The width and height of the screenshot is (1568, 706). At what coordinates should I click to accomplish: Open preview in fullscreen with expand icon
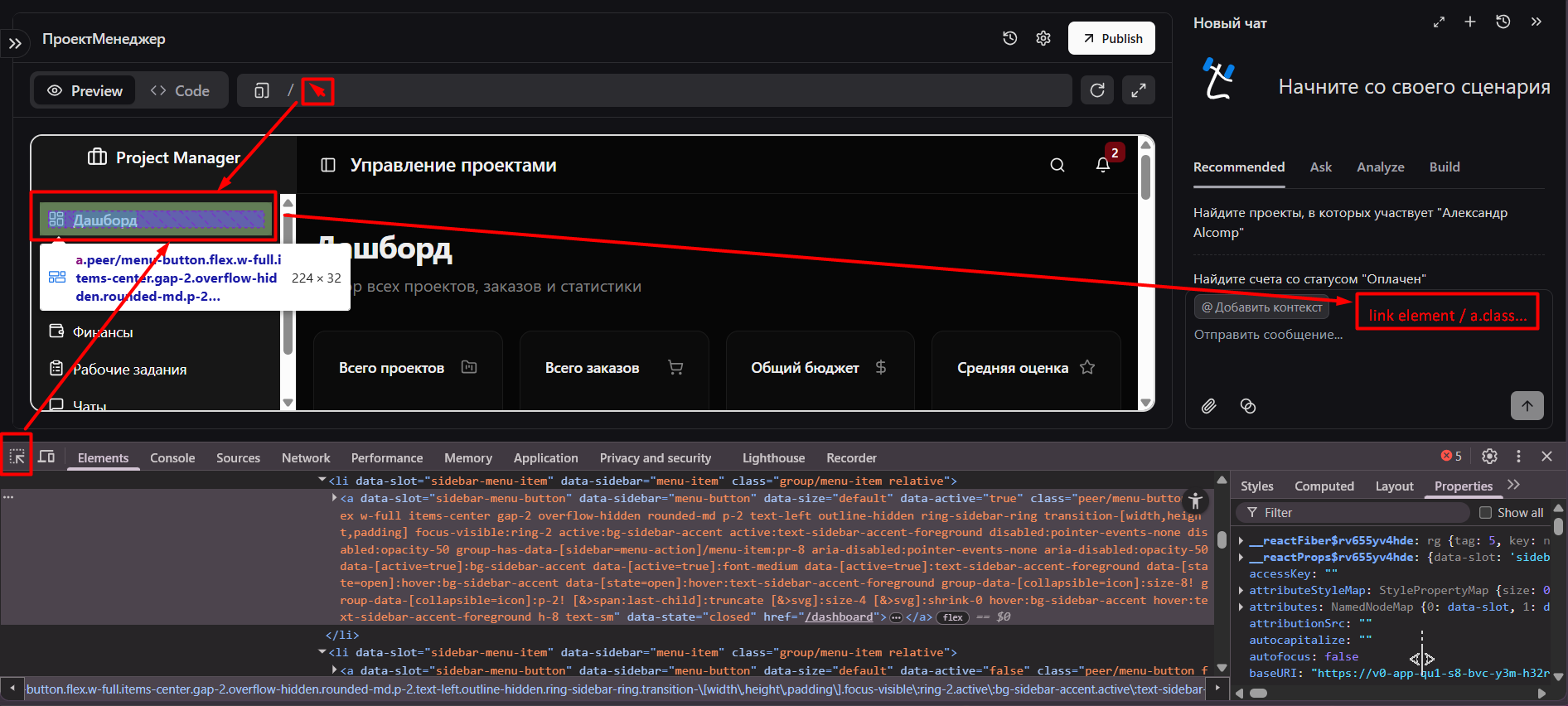coord(1139,90)
